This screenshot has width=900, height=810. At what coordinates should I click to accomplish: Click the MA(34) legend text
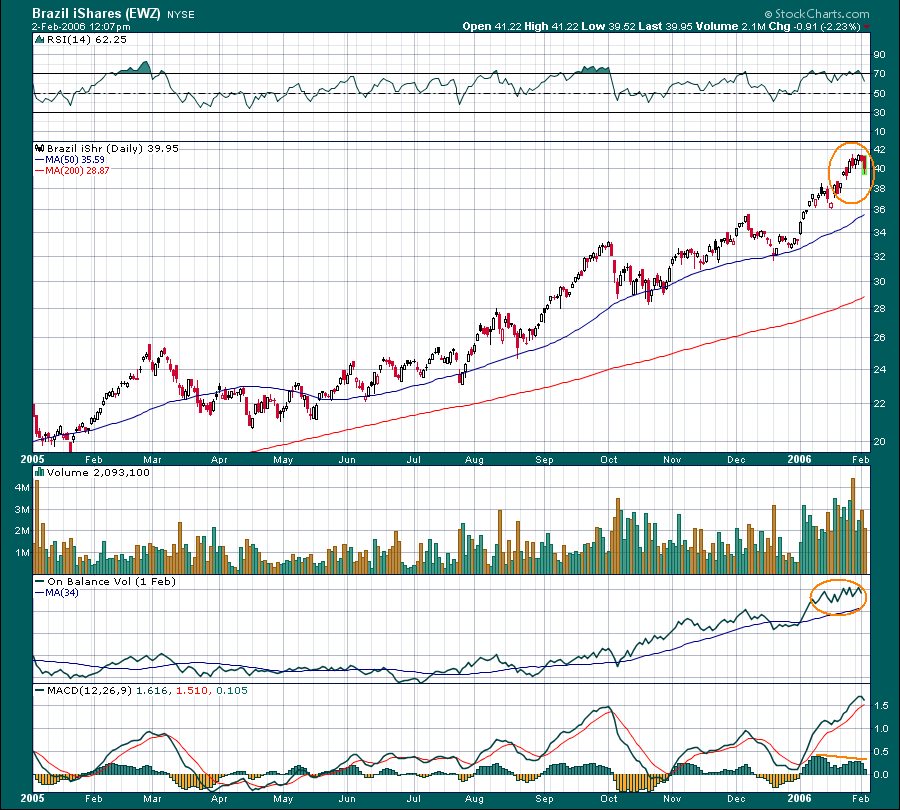[x=61, y=592]
